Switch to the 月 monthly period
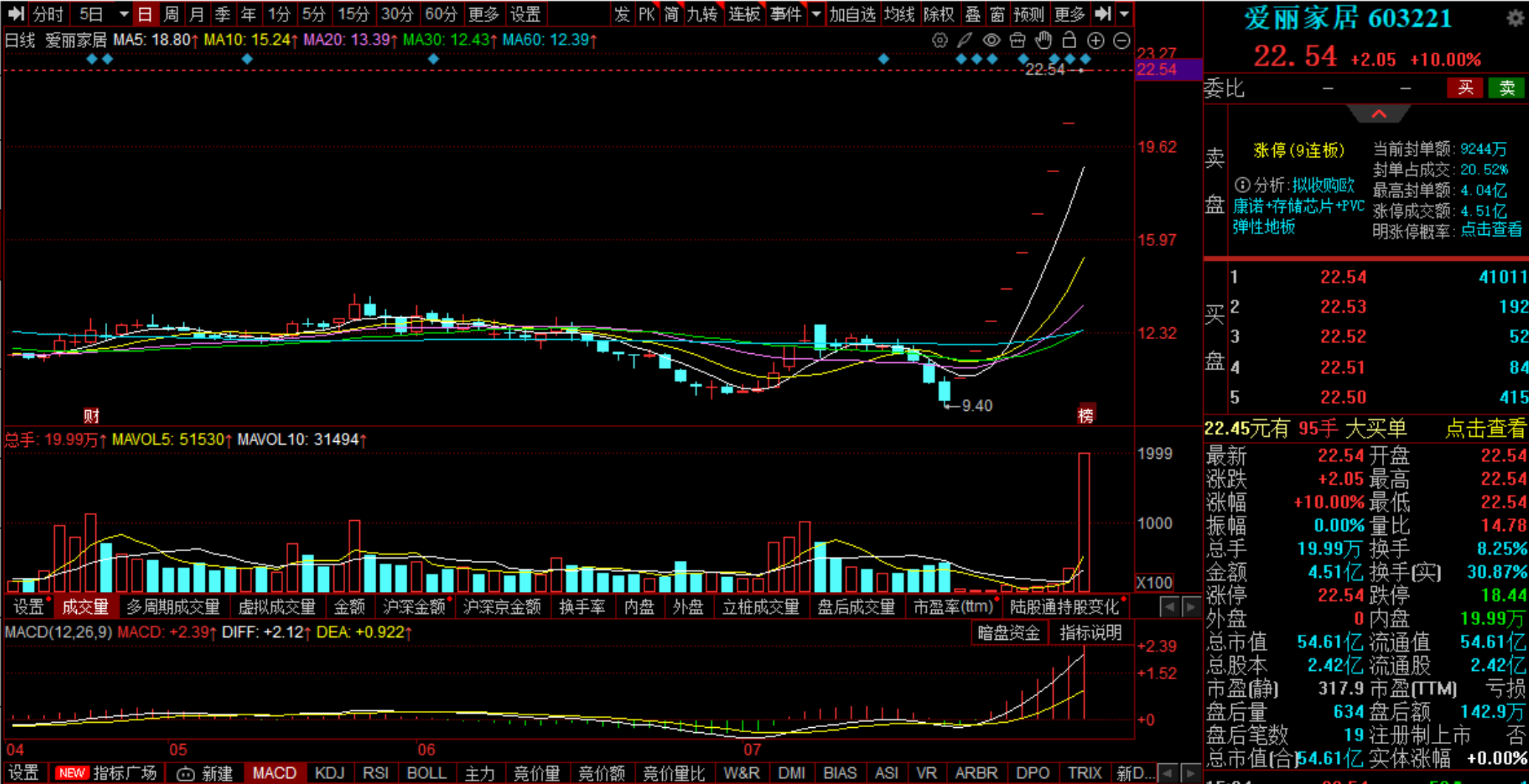The image size is (1529, 784). coord(197,13)
